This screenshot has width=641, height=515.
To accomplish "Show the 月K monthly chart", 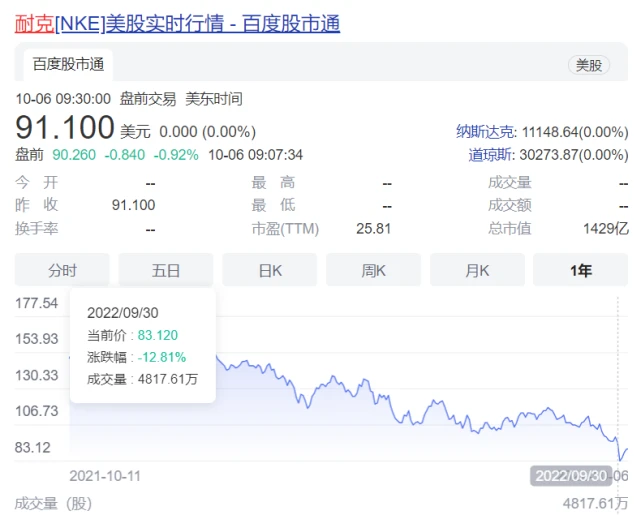I will tap(477, 270).
